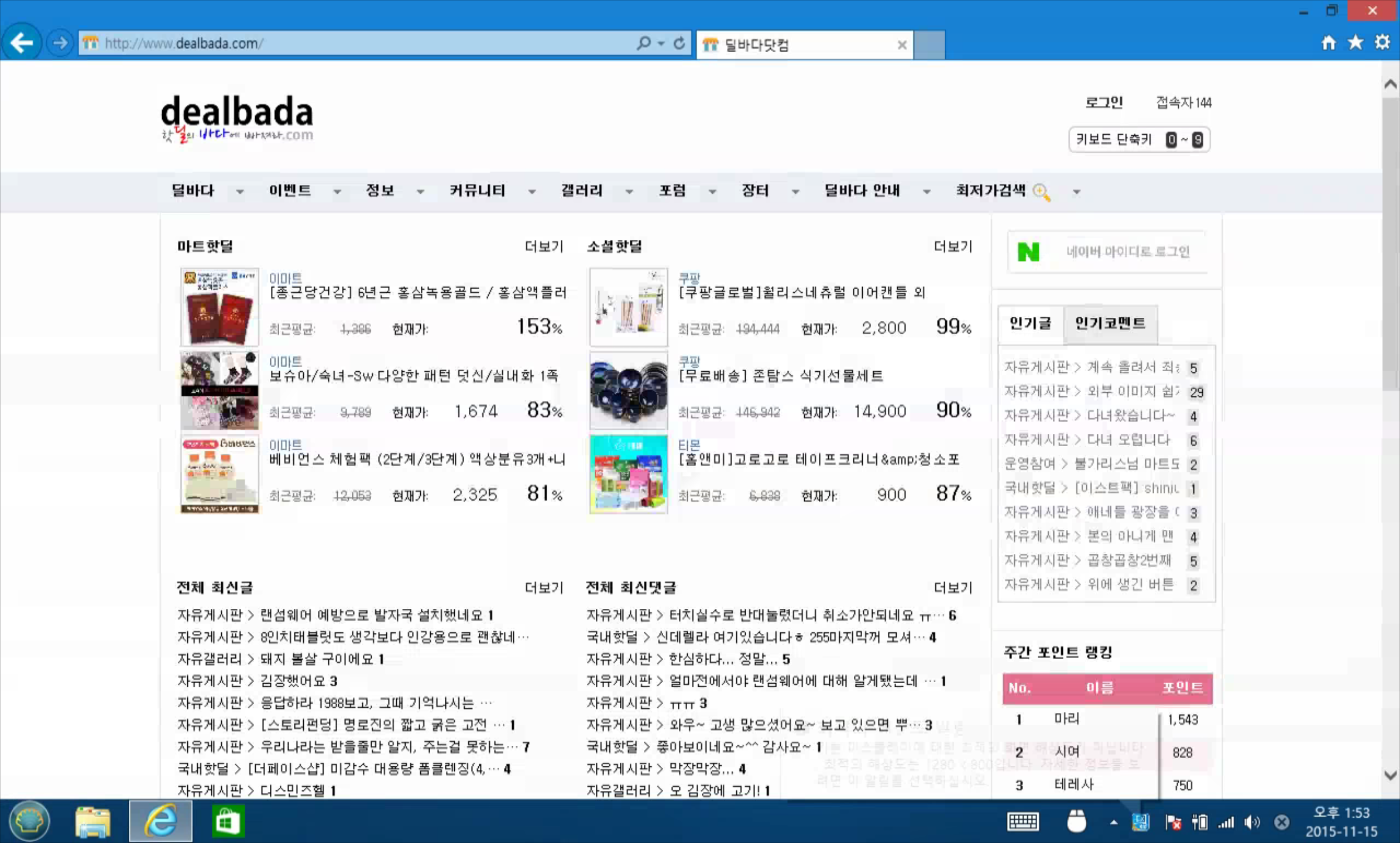Click the green Naver N logo
1400x843 pixels.
pos(1028,252)
